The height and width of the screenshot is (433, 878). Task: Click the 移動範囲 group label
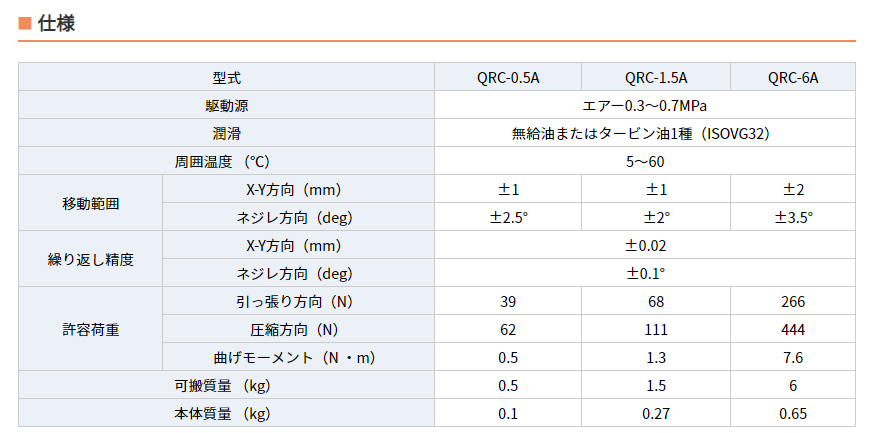pyautogui.click(x=91, y=203)
